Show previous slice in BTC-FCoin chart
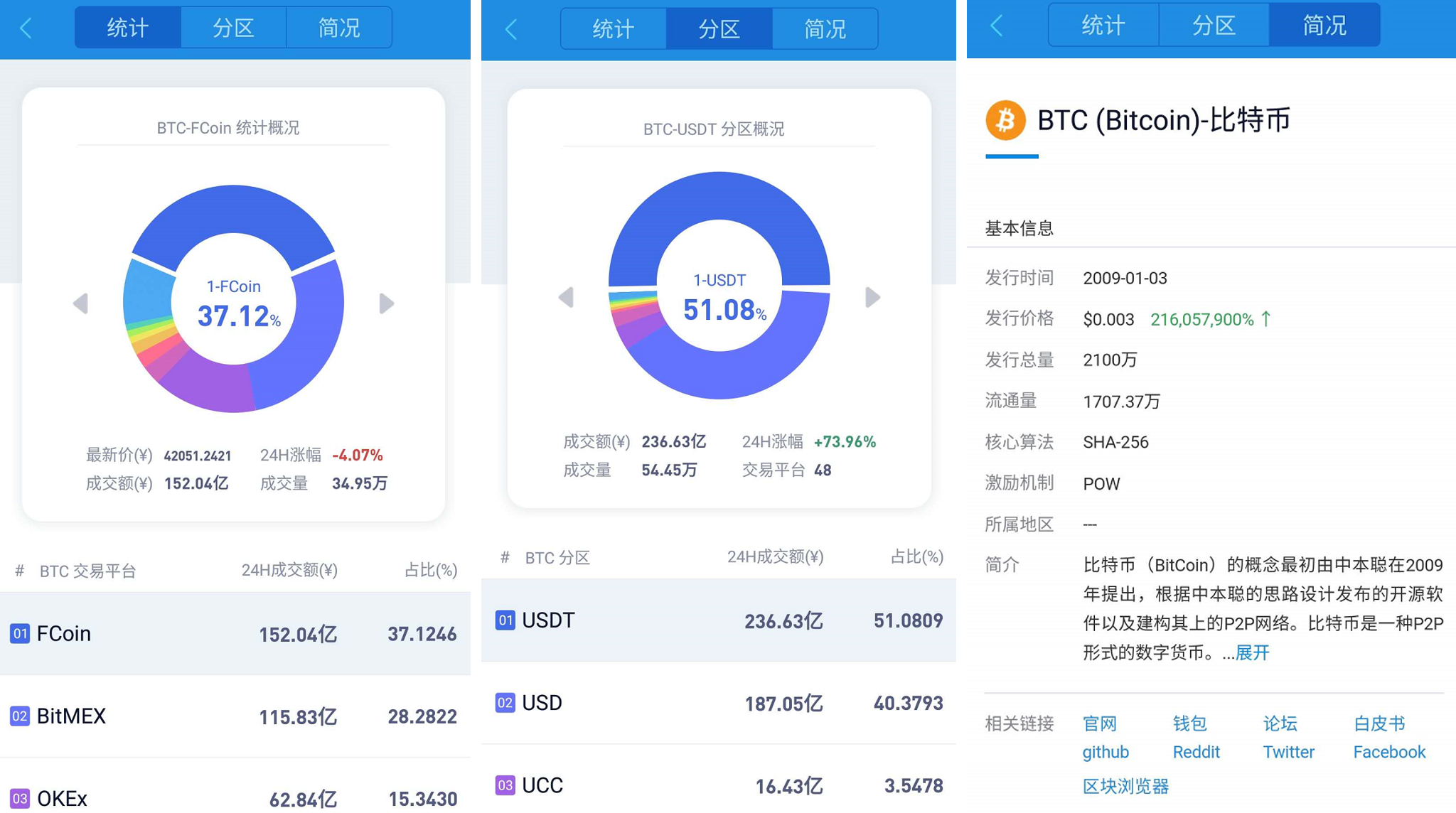This screenshot has width=1456, height=813. [x=80, y=303]
